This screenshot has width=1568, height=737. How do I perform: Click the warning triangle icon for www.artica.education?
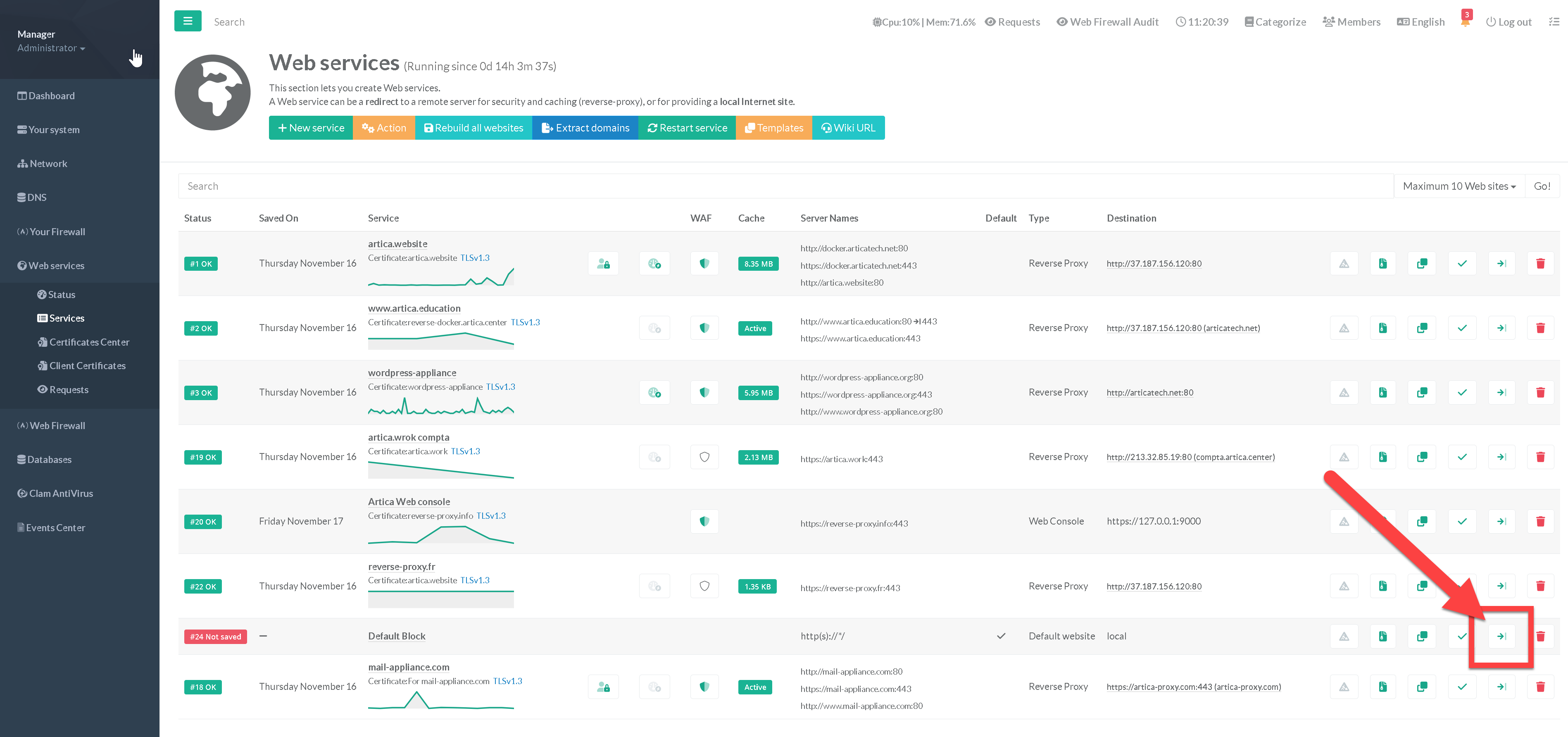tap(1344, 328)
